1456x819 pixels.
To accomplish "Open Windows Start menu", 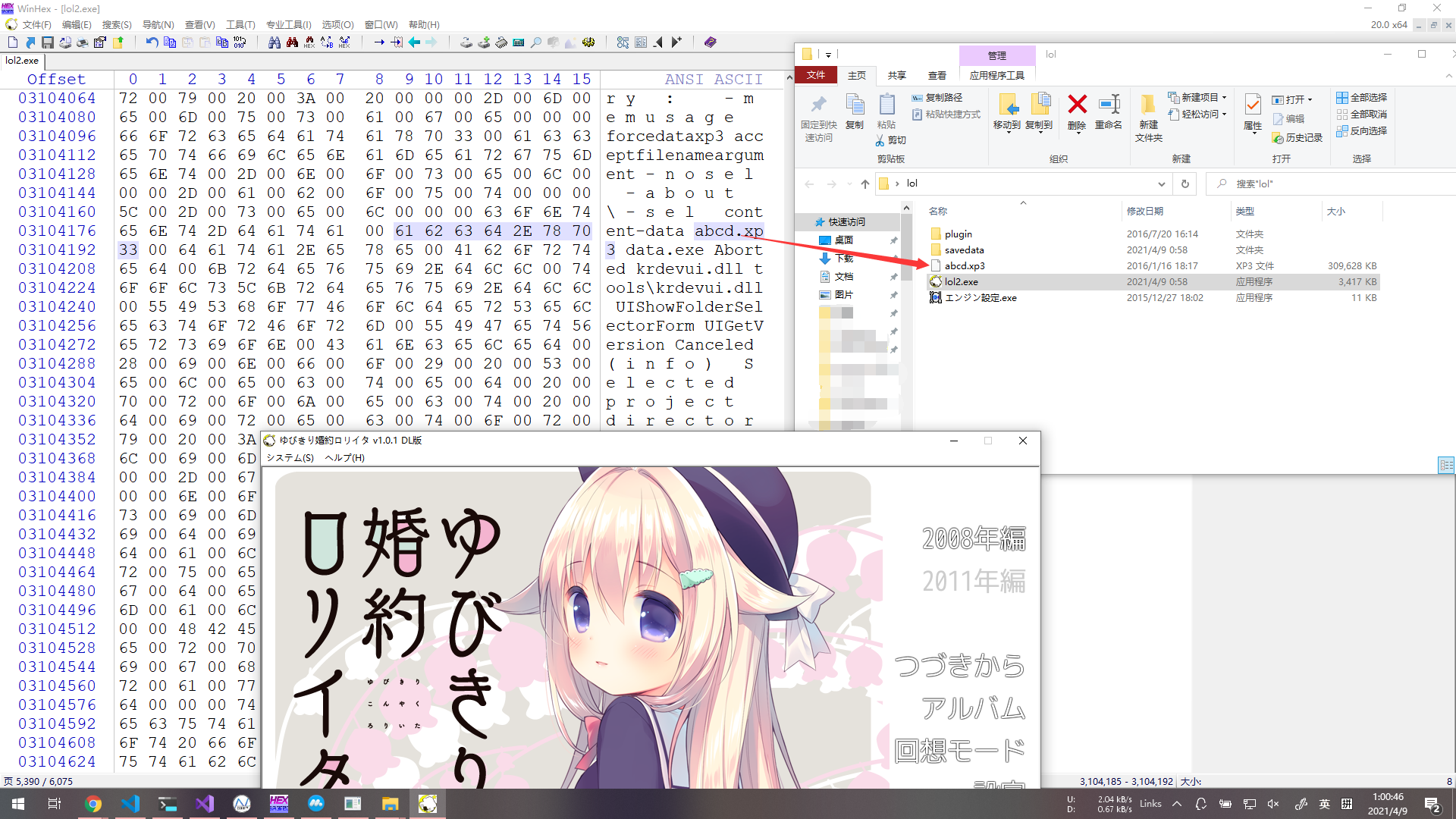I will point(18,804).
